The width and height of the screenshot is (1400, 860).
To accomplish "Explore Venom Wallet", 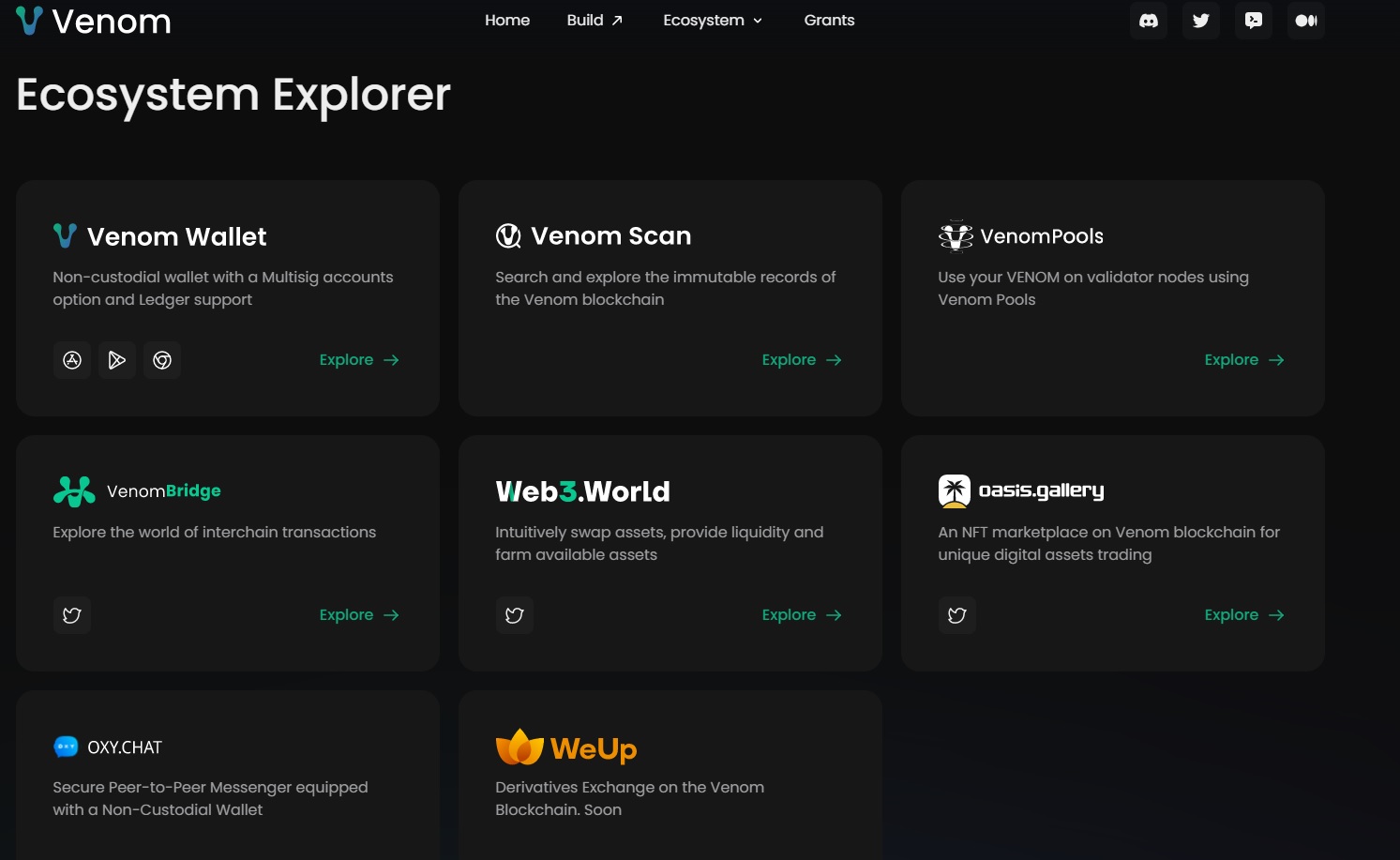I will click(359, 360).
